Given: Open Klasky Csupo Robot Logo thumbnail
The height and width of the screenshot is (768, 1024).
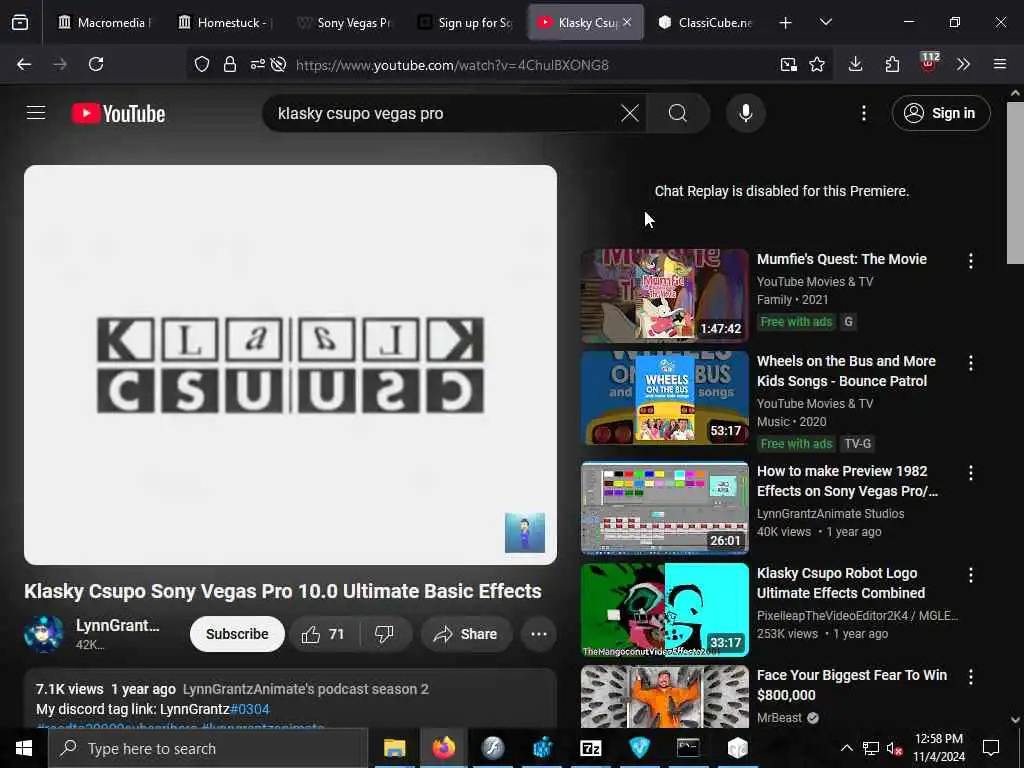Looking at the screenshot, I should [x=665, y=610].
